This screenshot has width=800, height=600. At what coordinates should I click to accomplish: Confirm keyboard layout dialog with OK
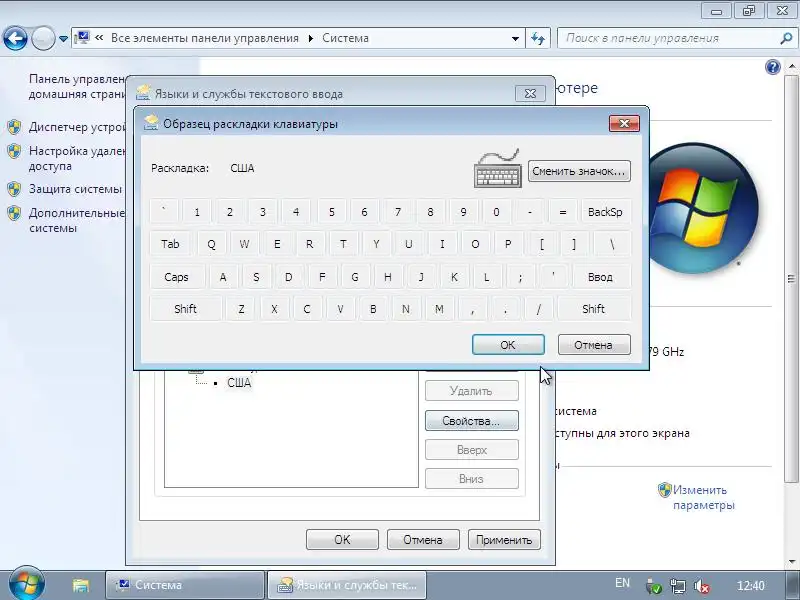click(x=508, y=345)
